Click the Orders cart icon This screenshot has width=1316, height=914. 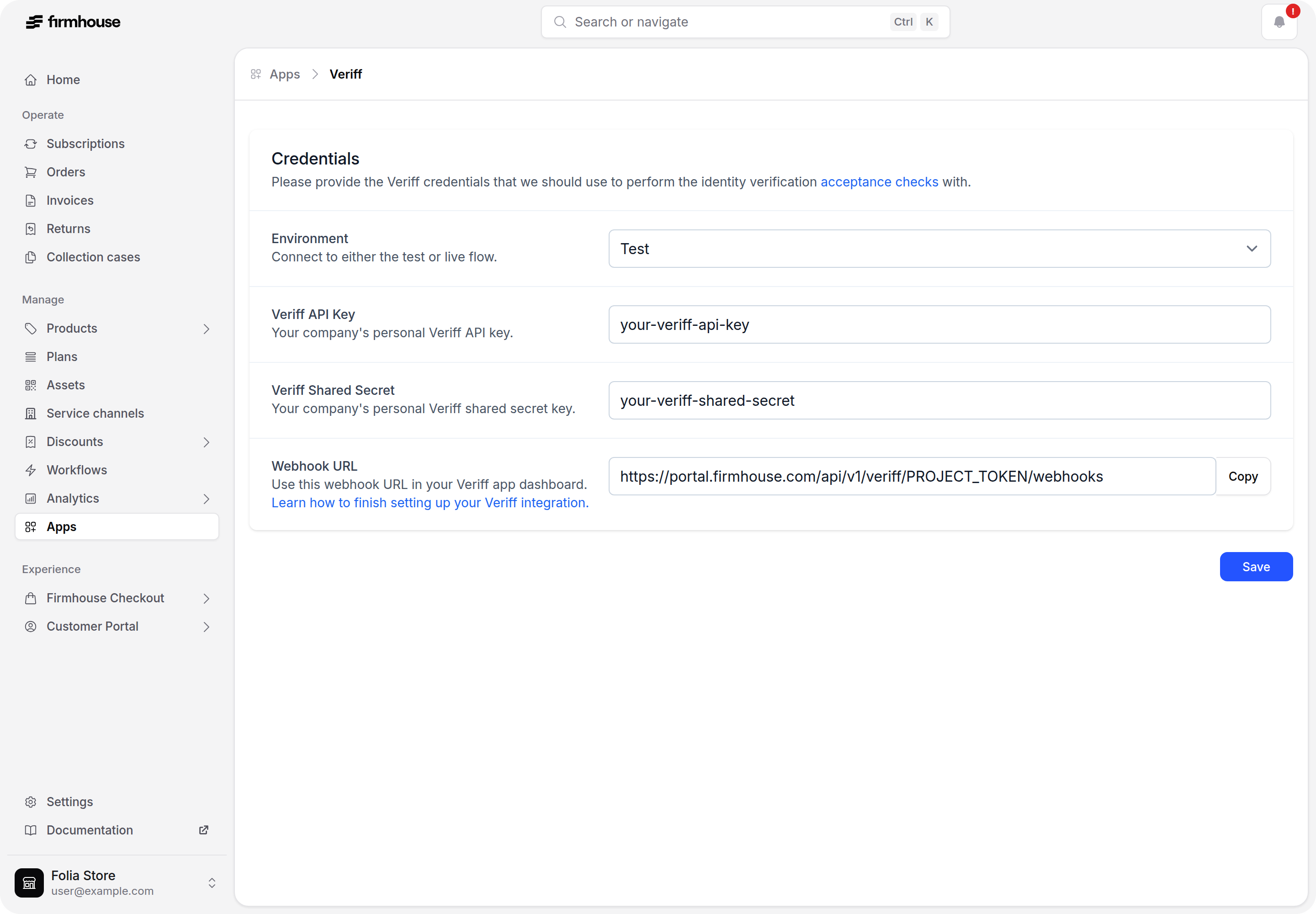tap(31, 172)
